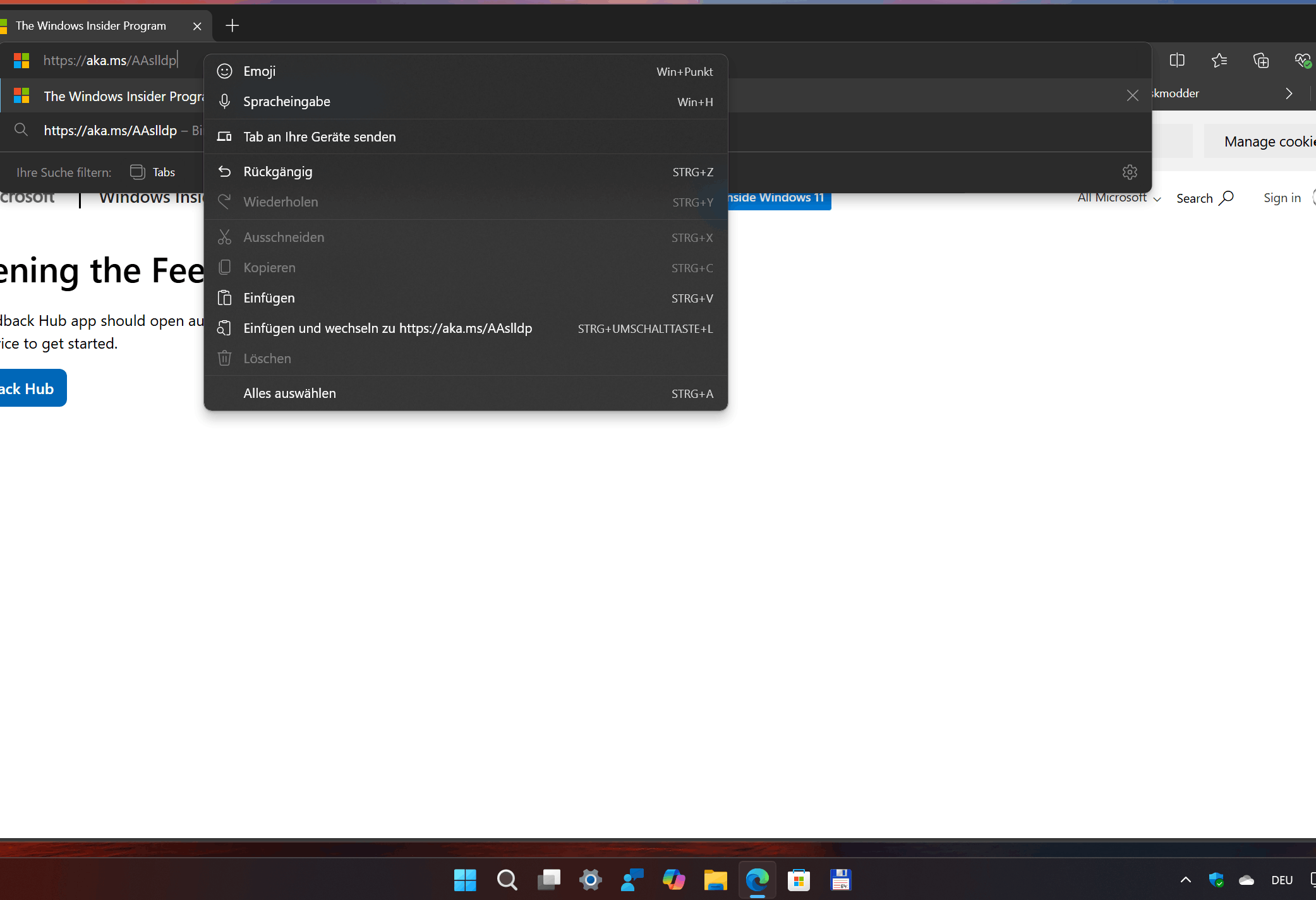This screenshot has height=900, width=1316.
Task: Expand the favorites bar overflow chevron
Action: tap(1289, 93)
